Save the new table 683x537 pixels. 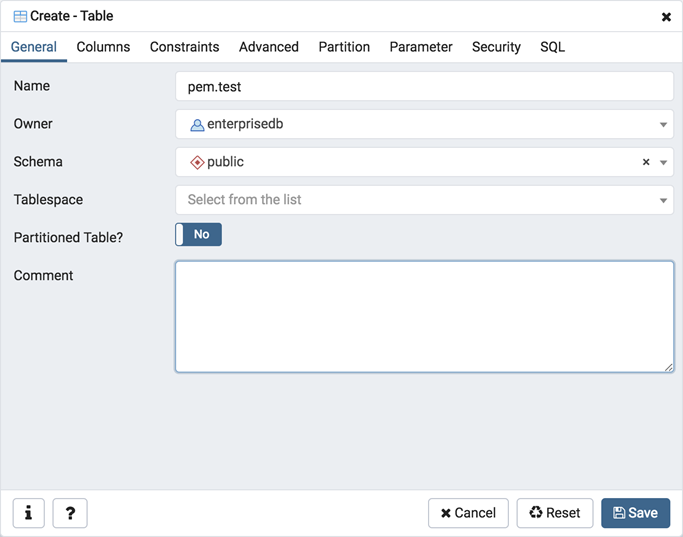(636, 513)
